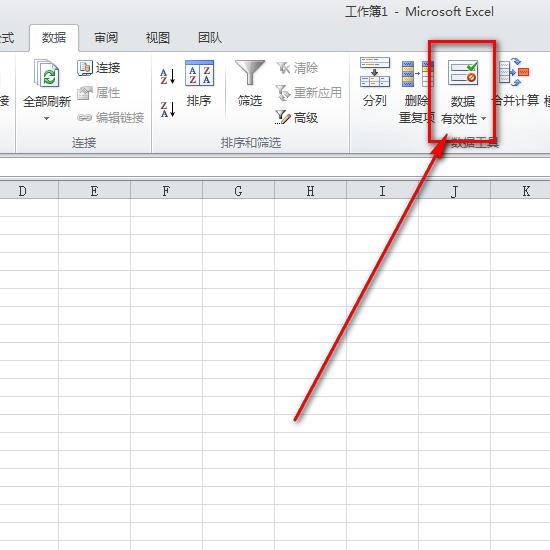Viewport: 550px width, 550px height.
Task: Click Remove Duplicates (删除重复项) icon
Action: [x=417, y=73]
